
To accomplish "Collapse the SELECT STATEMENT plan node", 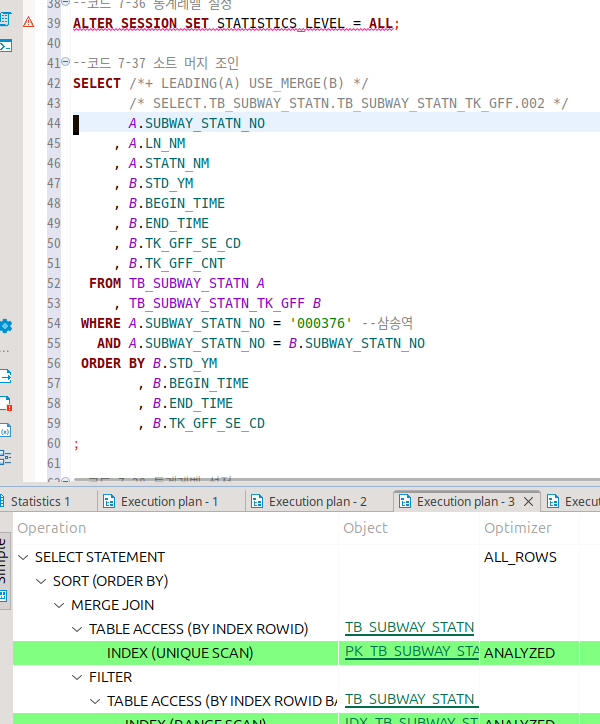I will click(23, 557).
